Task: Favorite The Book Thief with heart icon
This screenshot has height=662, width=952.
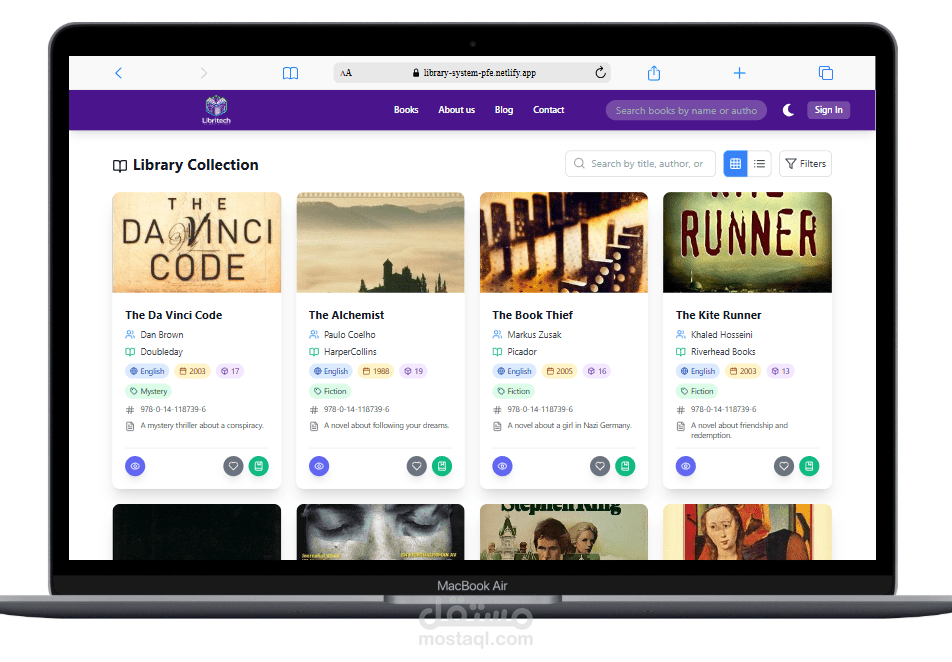Action: (600, 466)
